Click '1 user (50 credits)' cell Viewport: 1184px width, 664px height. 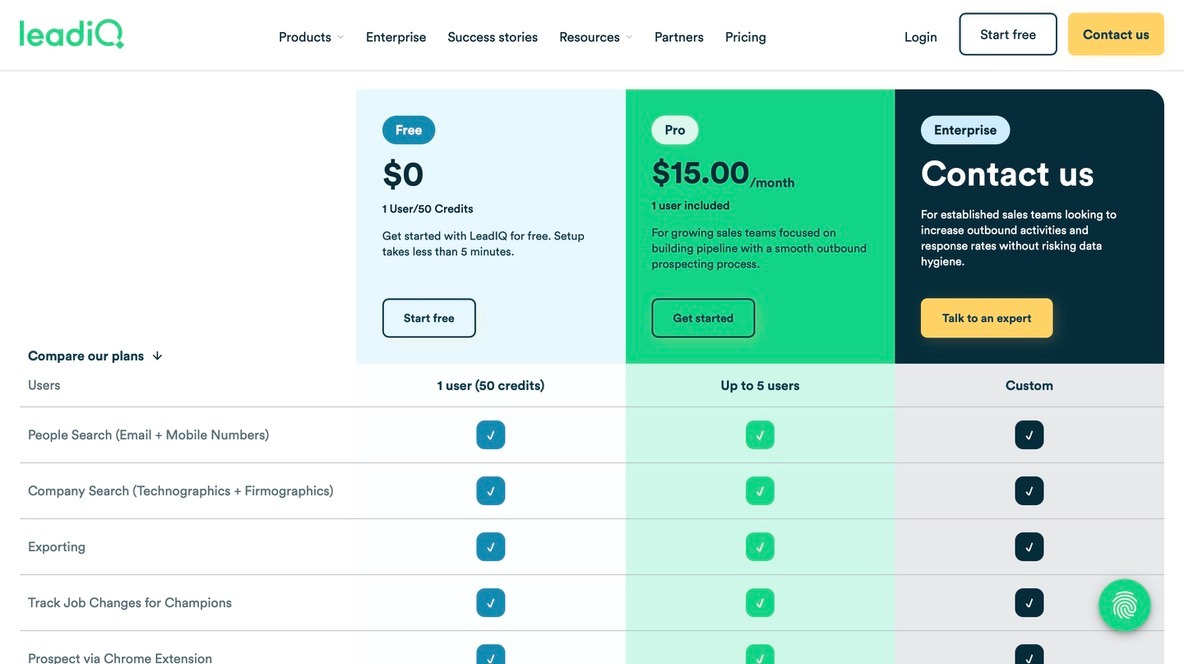[x=491, y=385]
